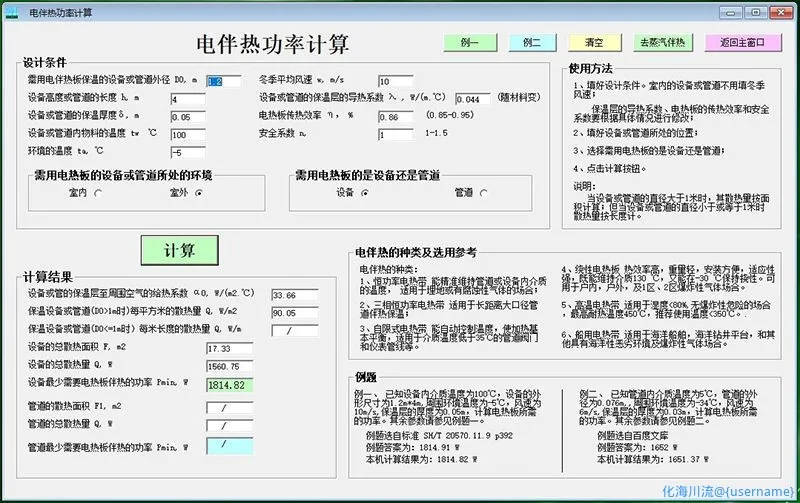Choose 管道 pipeline radio option
The width and height of the screenshot is (800, 503).
(x=484, y=193)
